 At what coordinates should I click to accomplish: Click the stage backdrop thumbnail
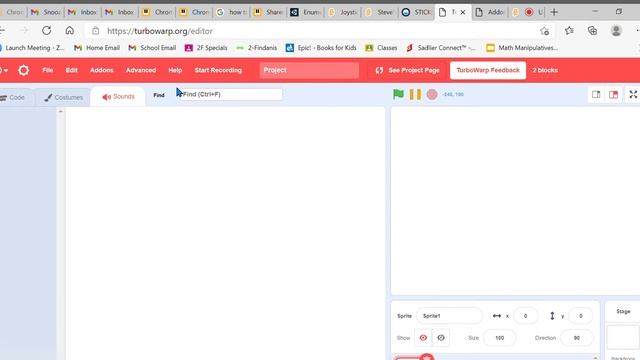pyautogui.click(x=623, y=338)
